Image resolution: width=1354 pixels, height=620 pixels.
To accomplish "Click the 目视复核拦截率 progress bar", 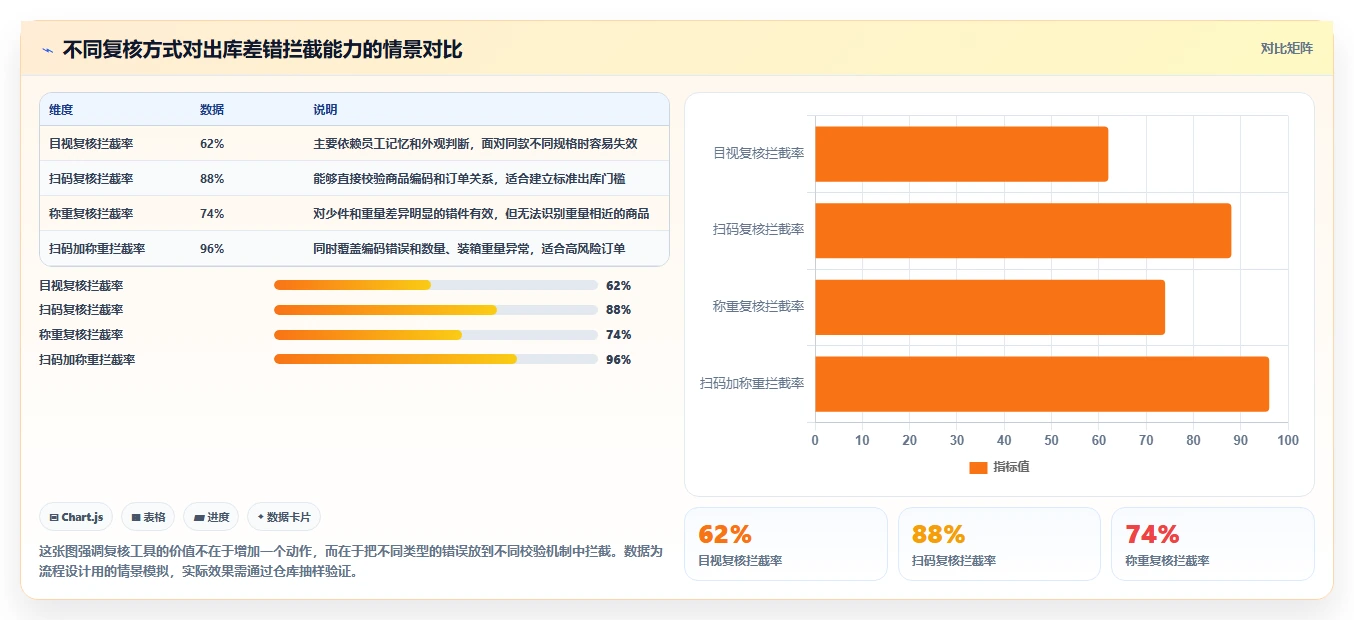I will point(435,285).
